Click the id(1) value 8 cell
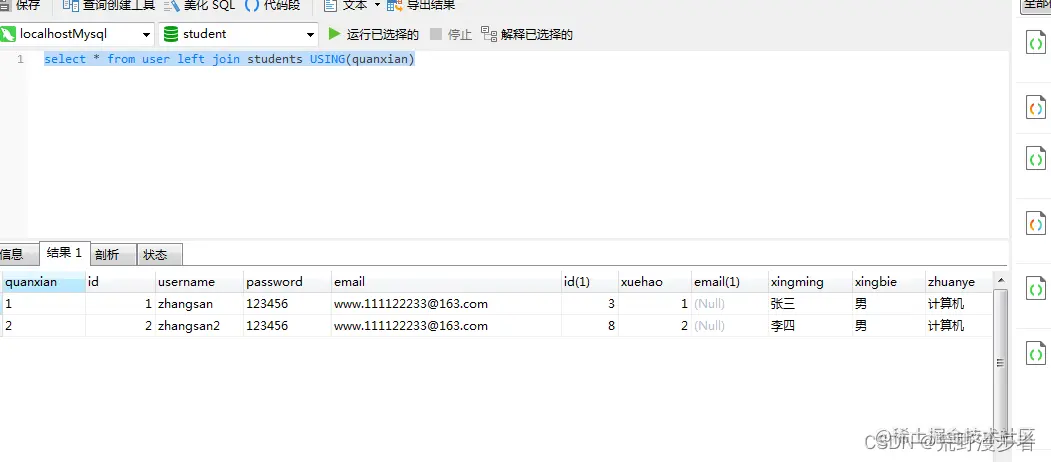The height and width of the screenshot is (462, 1051). 589,326
